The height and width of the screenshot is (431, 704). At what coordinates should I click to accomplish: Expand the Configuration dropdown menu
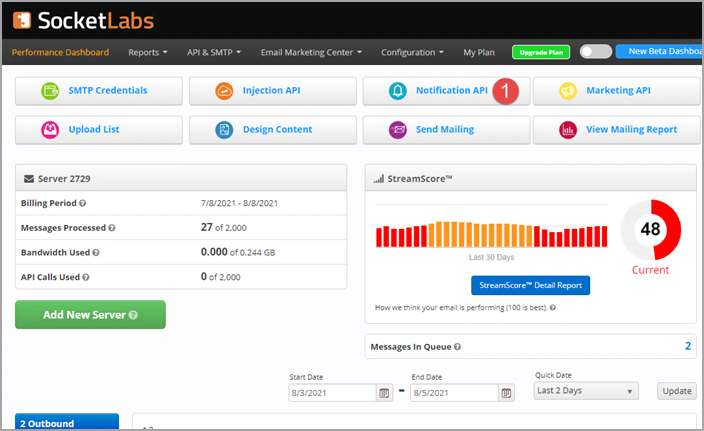tap(412, 53)
